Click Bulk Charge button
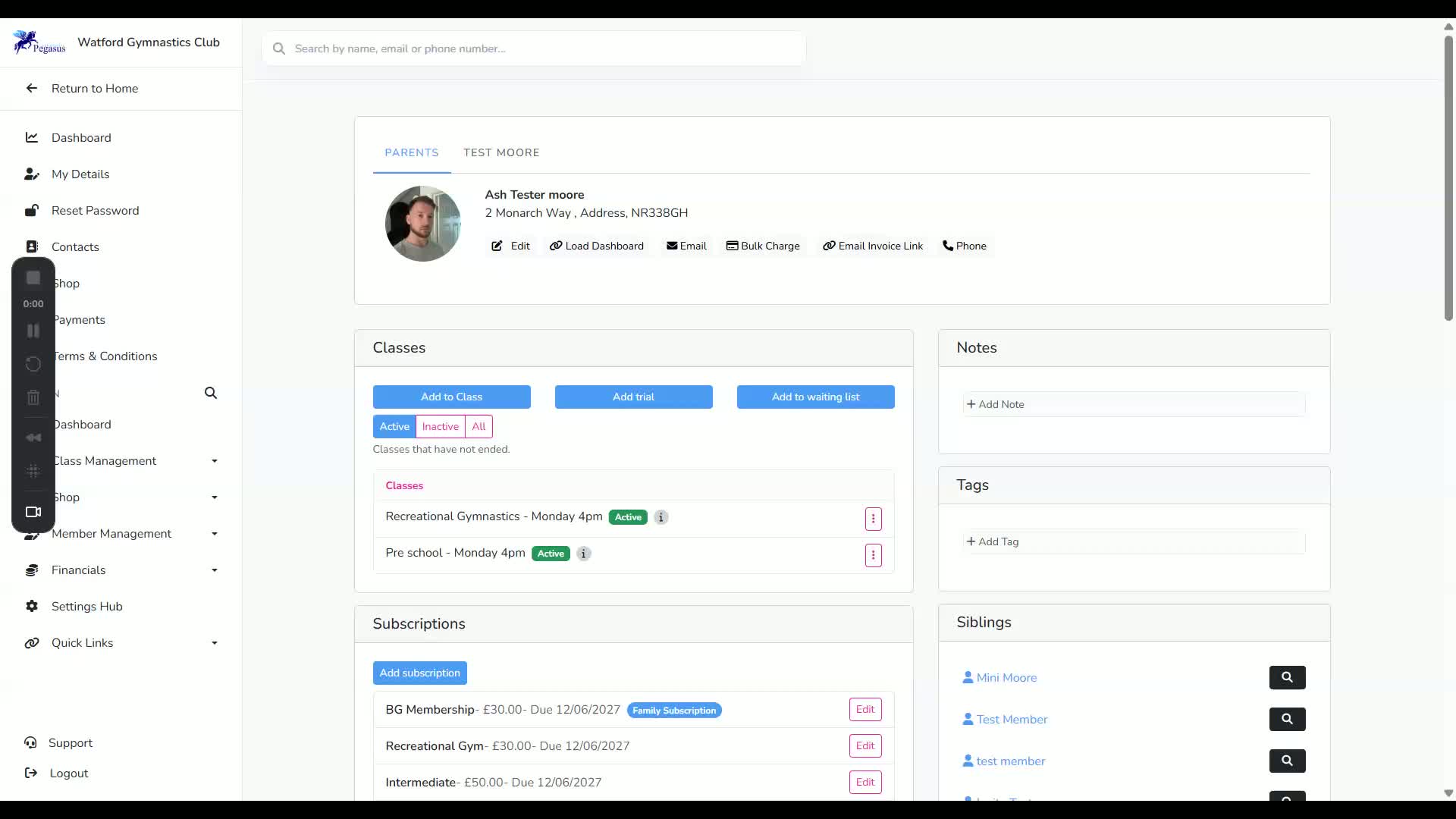Image resolution: width=1456 pixels, height=819 pixels. (x=763, y=246)
